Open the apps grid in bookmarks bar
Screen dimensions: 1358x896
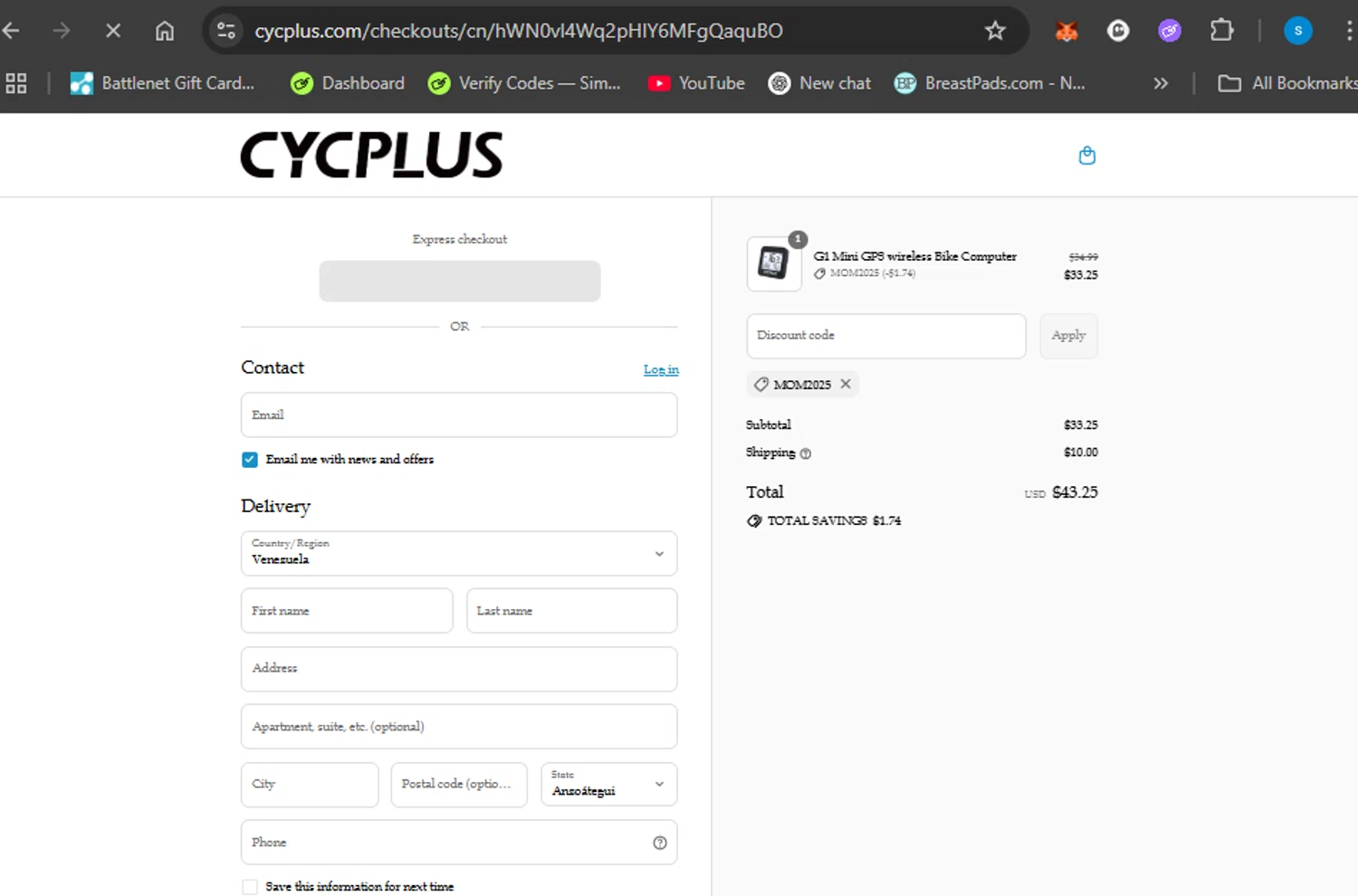[16, 83]
